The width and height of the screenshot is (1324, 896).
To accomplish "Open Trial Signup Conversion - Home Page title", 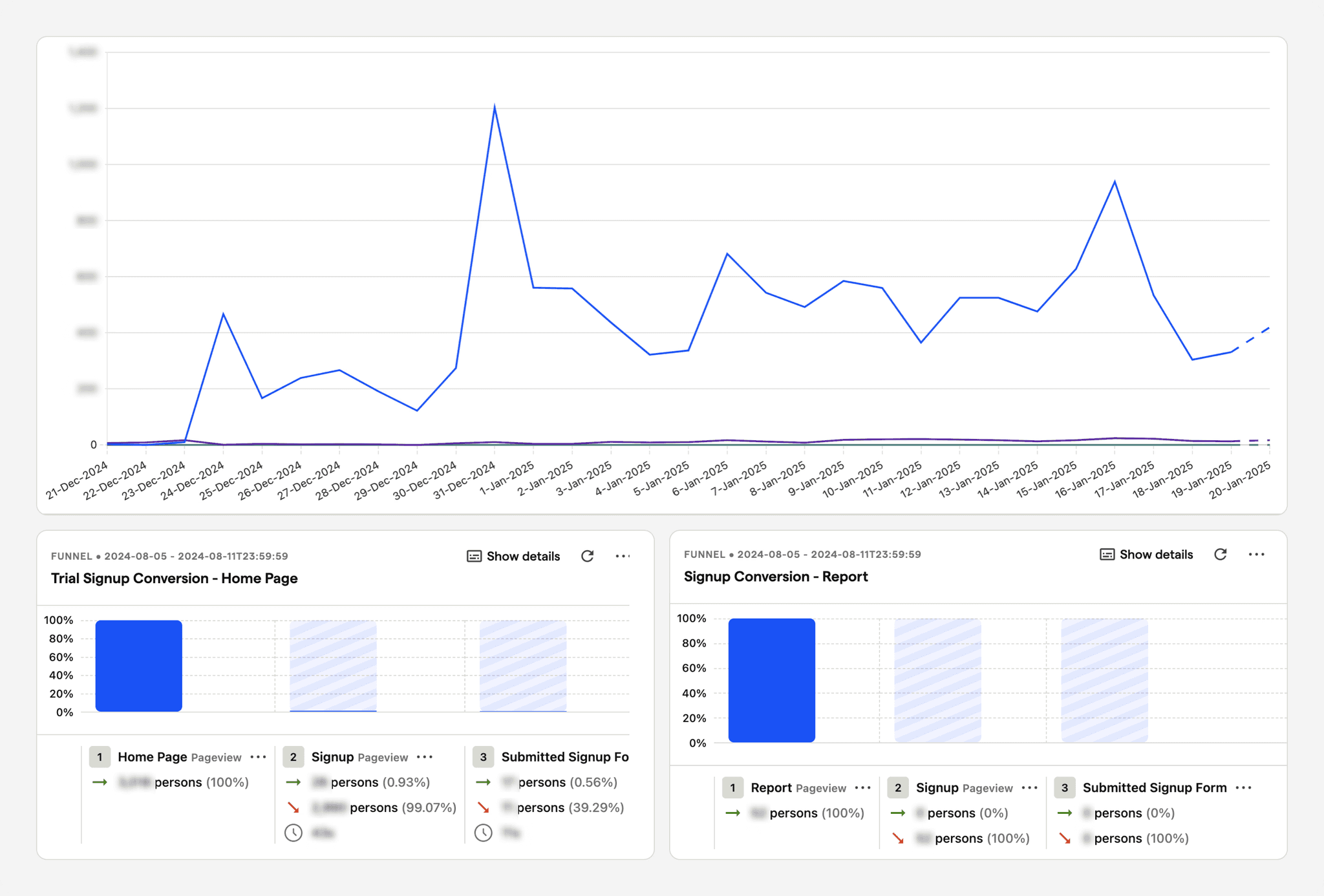I will coord(174,578).
